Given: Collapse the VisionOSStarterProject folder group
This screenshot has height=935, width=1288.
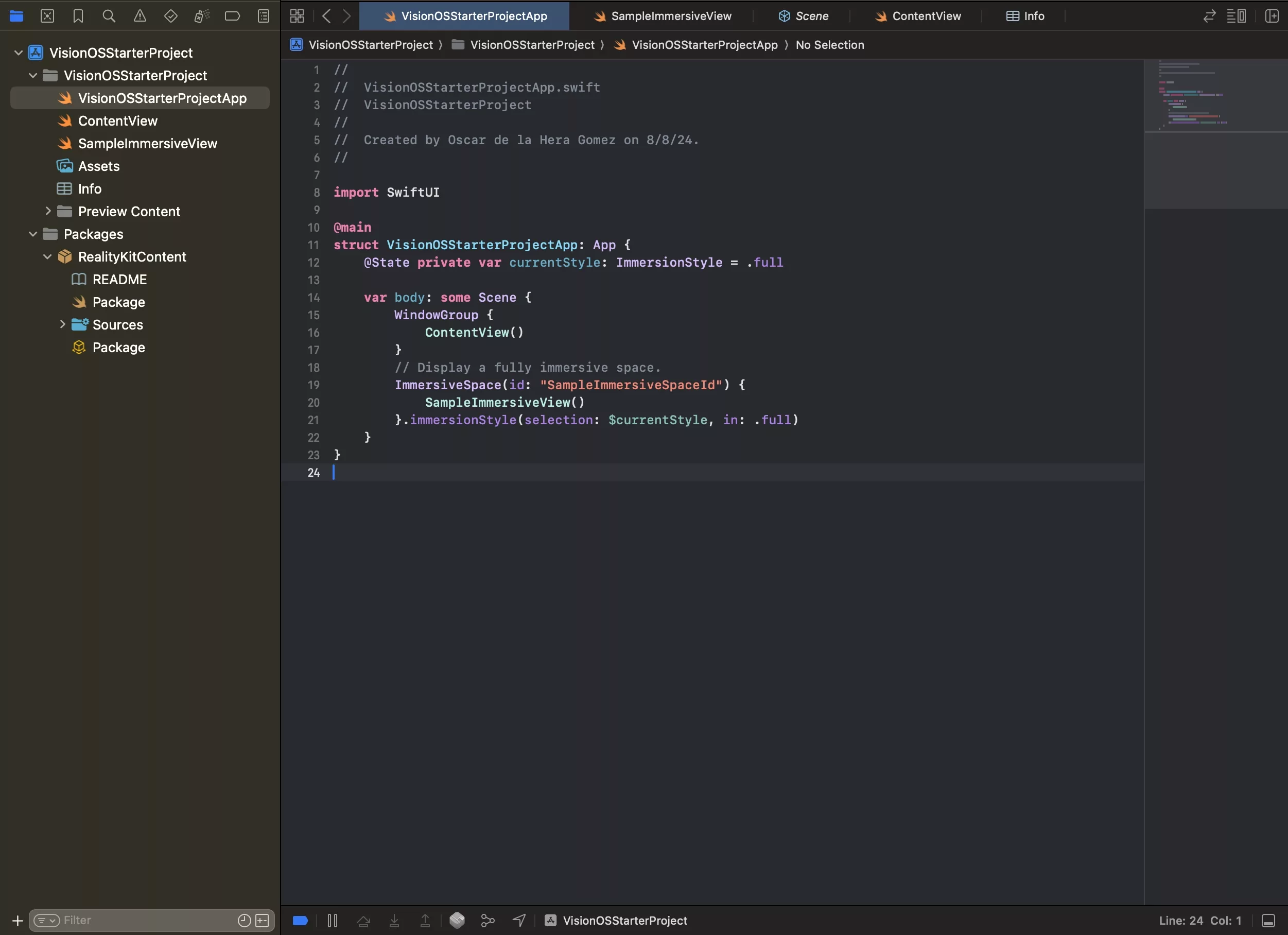Looking at the screenshot, I should click(33, 76).
